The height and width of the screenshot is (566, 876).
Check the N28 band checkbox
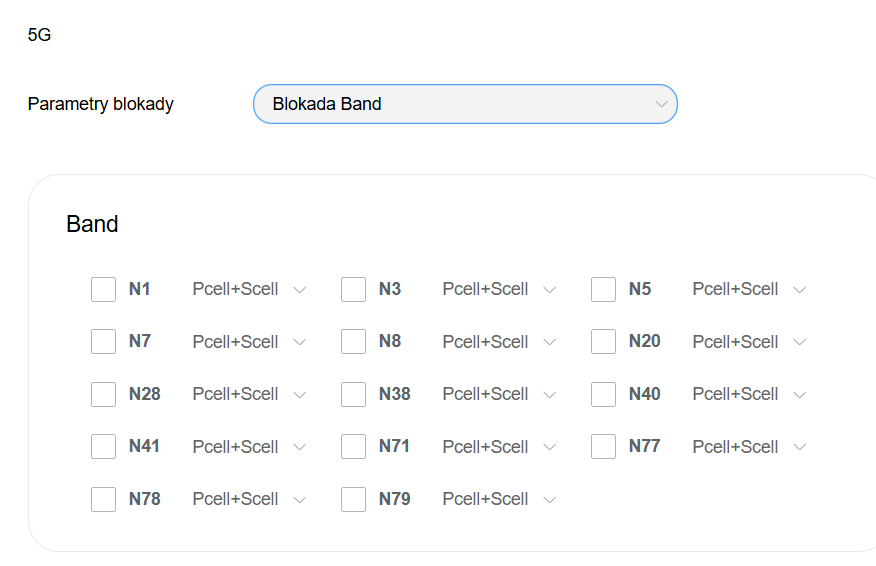pos(104,394)
